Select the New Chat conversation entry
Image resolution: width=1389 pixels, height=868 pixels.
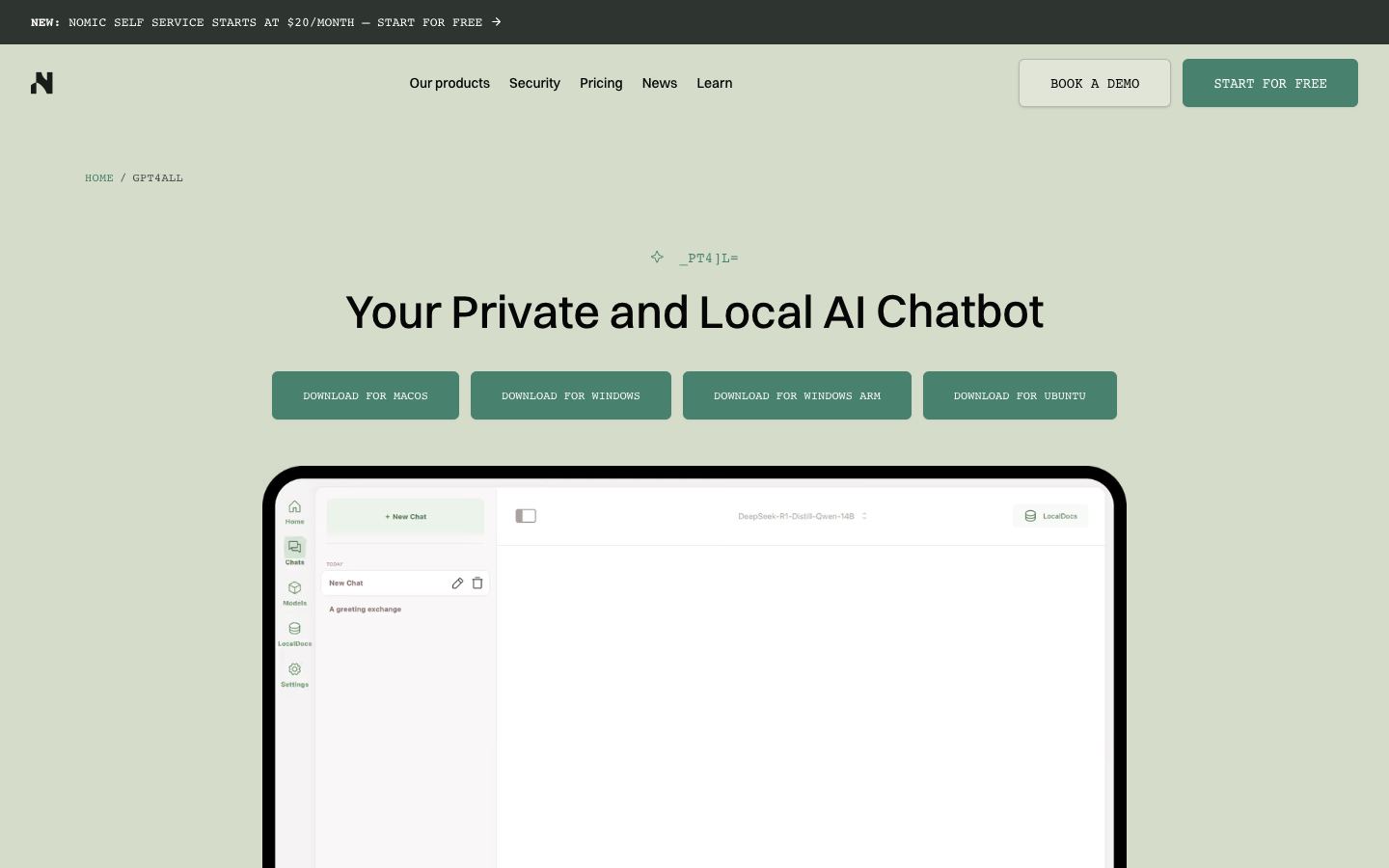[405, 583]
